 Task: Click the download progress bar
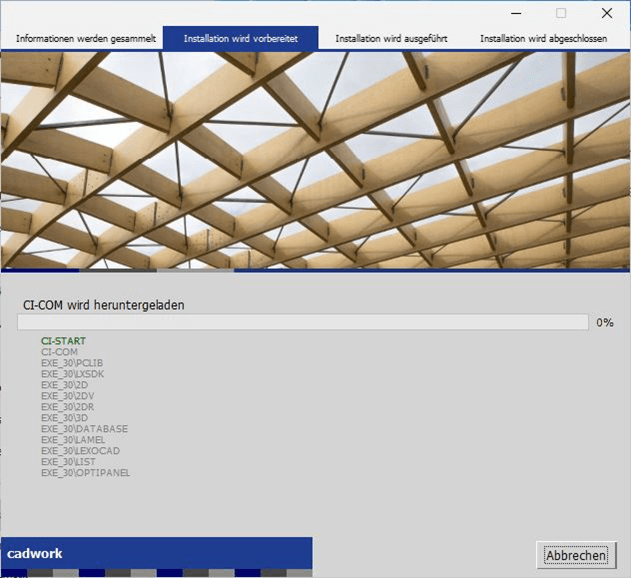click(x=302, y=322)
